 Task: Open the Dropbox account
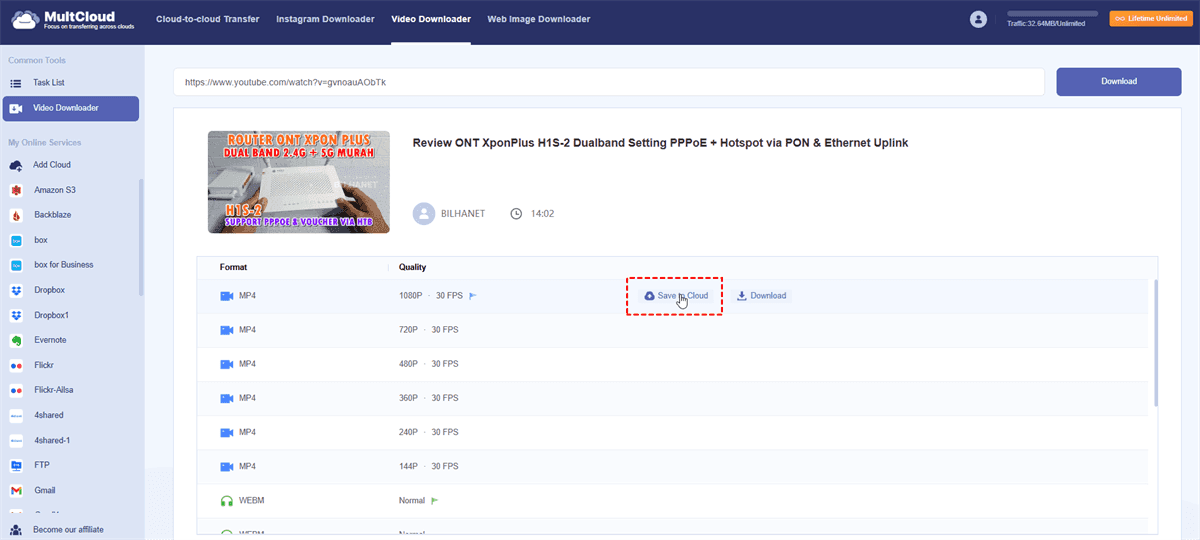click(x=49, y=290)
